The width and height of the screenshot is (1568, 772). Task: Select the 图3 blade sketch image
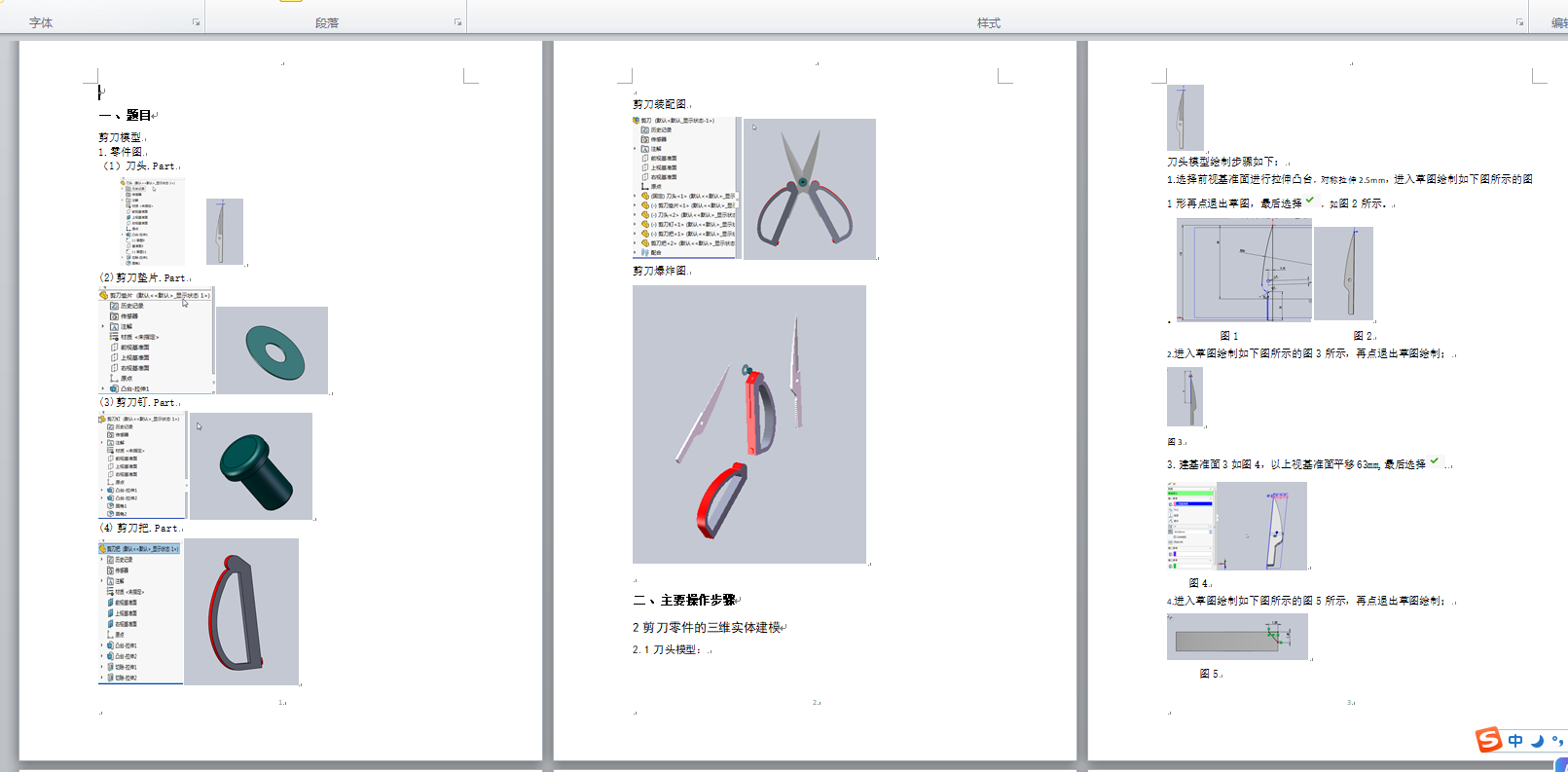click(x=1185, y=396)
